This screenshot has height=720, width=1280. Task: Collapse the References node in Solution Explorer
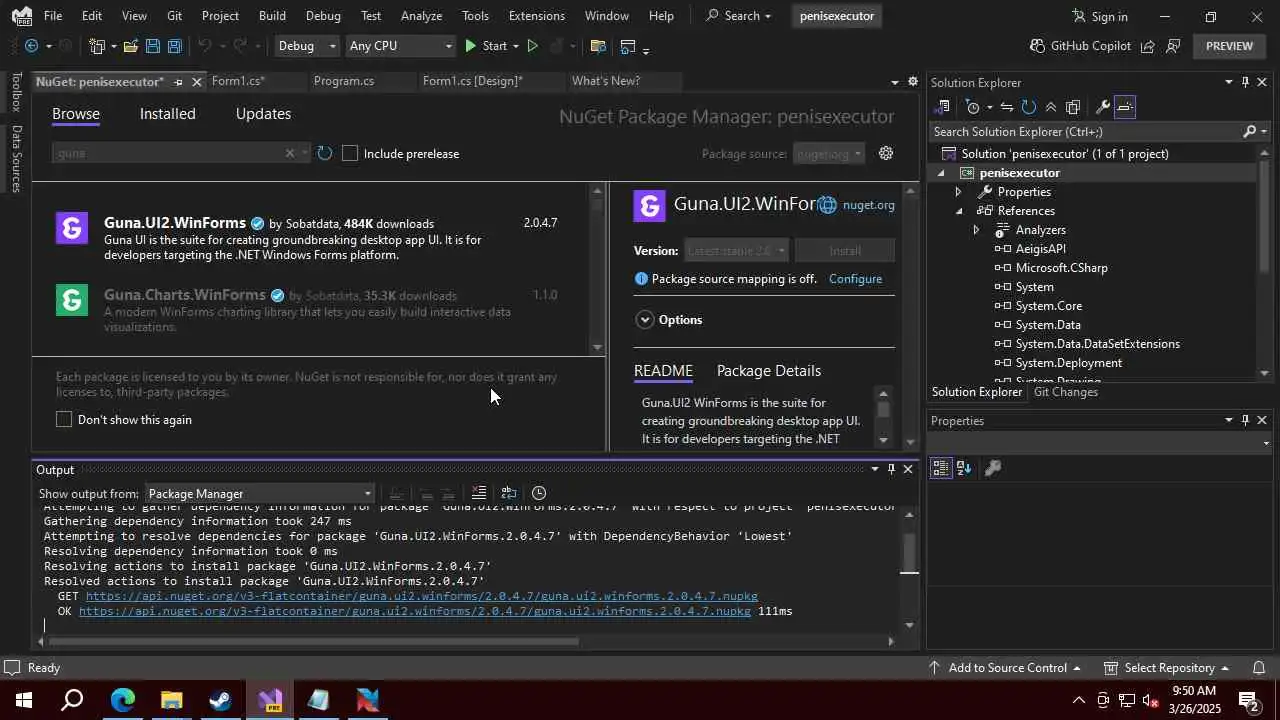click(958, 211)
